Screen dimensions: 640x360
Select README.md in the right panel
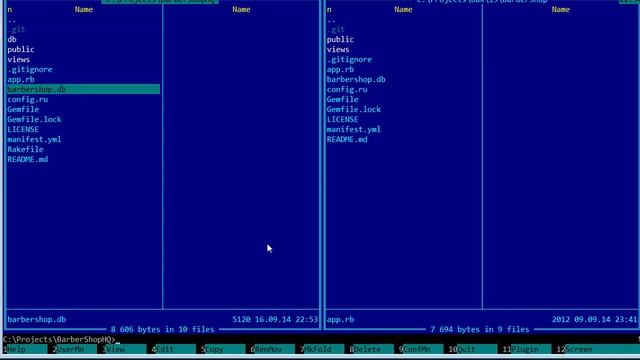(347, 140)
